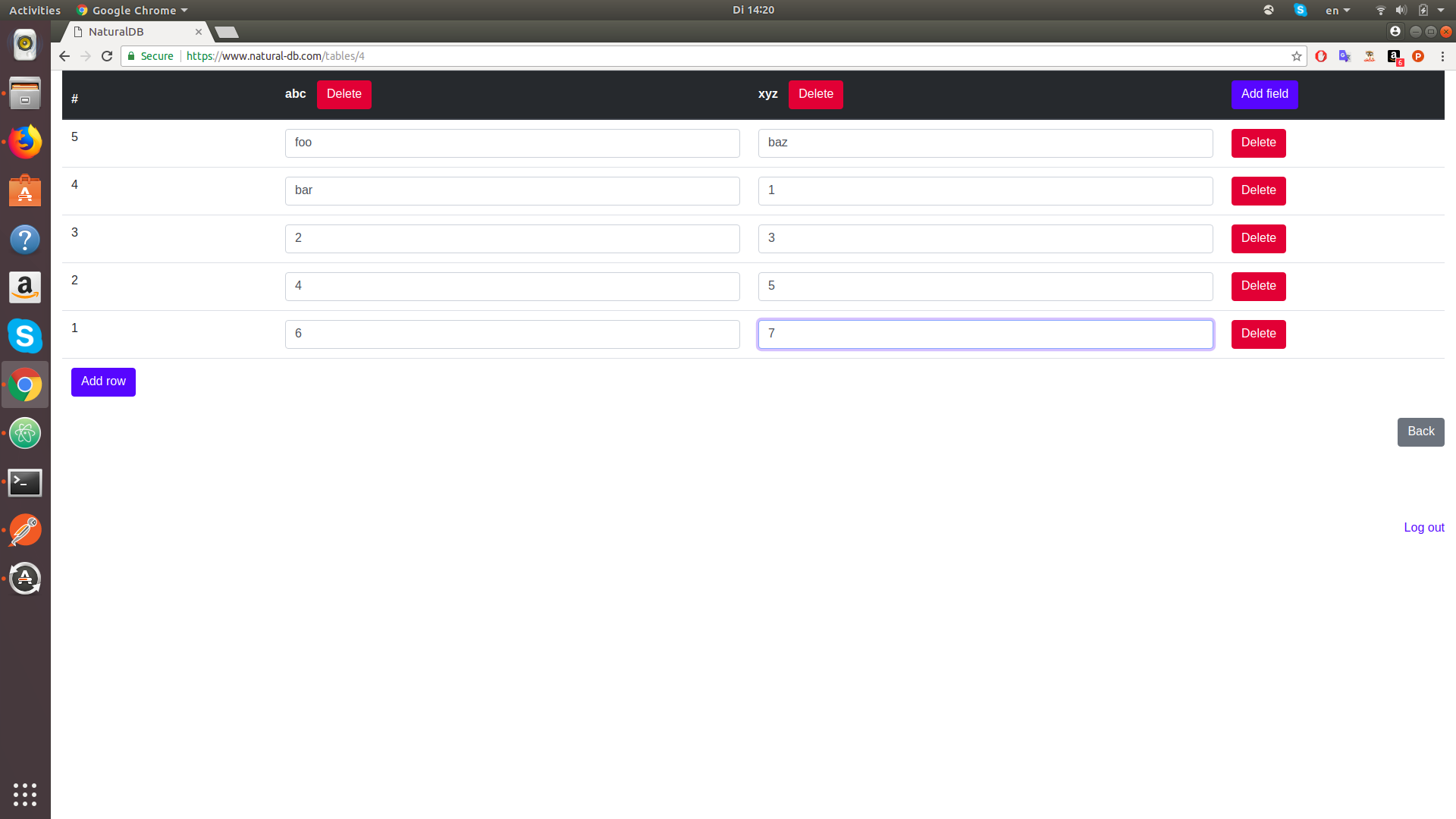Open Show Applications grid
This screenshot has height=819, width=1456.
[x=25, y=794]
